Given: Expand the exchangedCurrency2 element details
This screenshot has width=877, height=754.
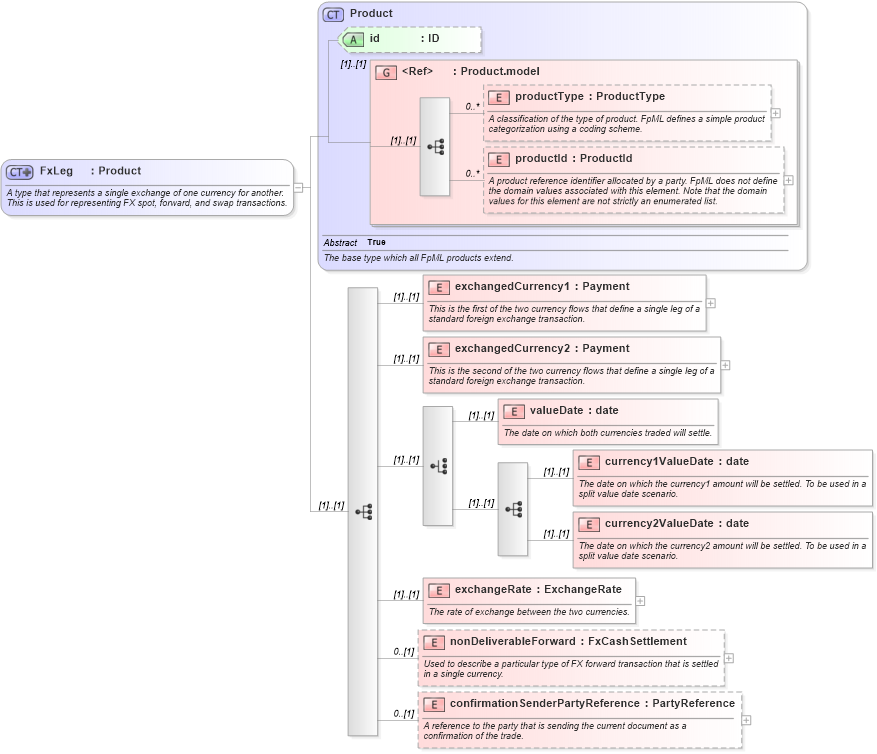Looking at the screenshot, I should [x=727, y=365].
